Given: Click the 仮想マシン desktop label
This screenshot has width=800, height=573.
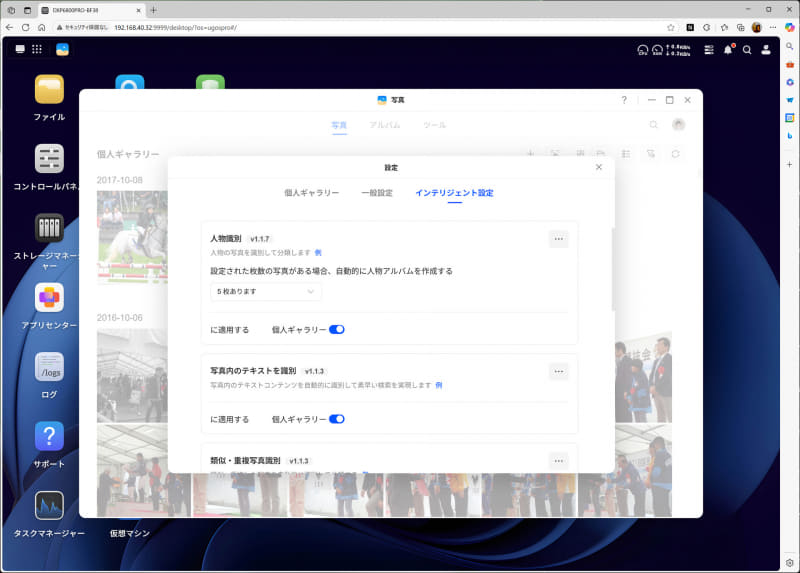Looking at the screenshot, I should [x=130, y=533].
